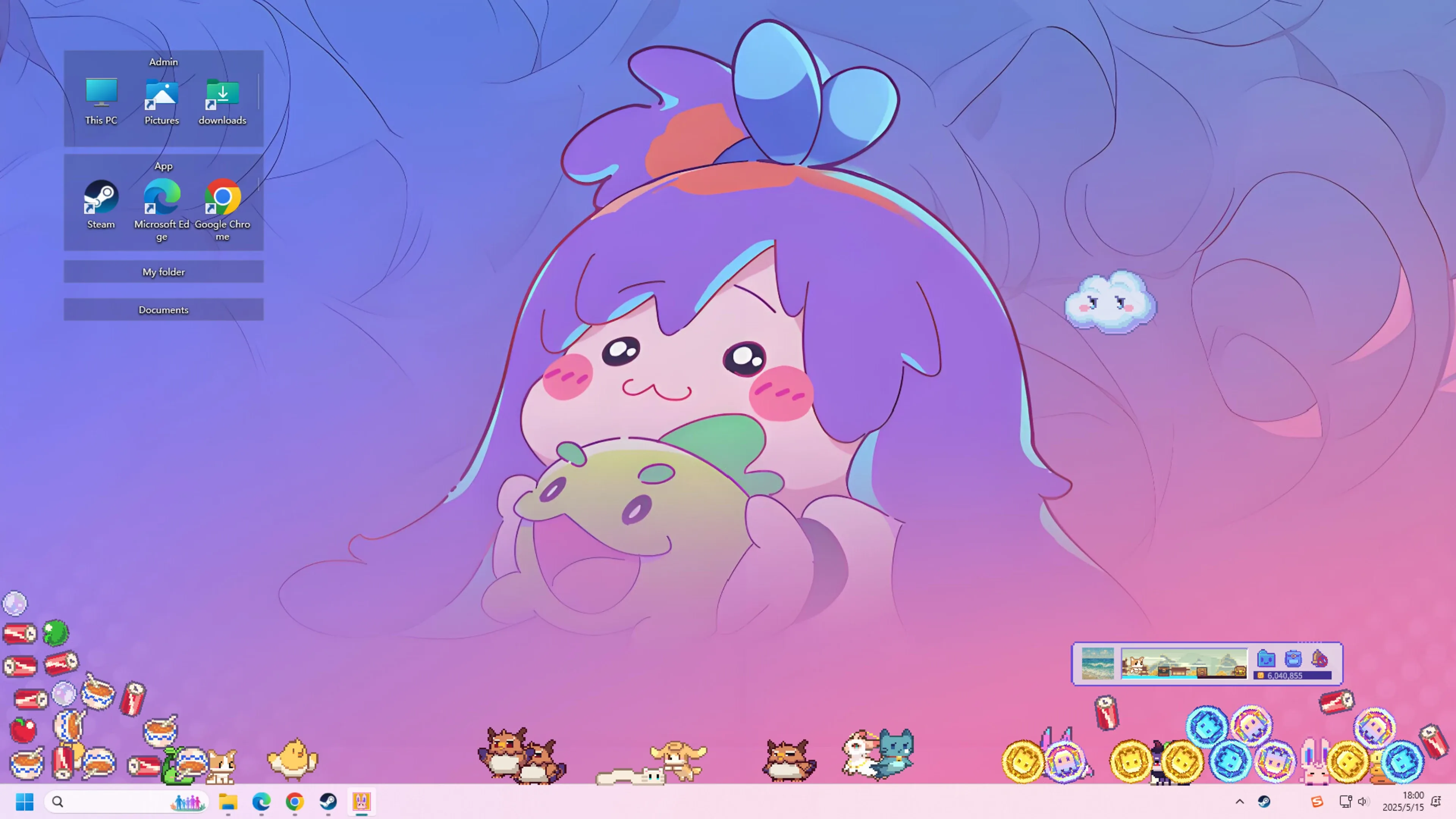Open the blue backpack inventory icon
Viewport: 1456px width, 819px height.
1293,659
